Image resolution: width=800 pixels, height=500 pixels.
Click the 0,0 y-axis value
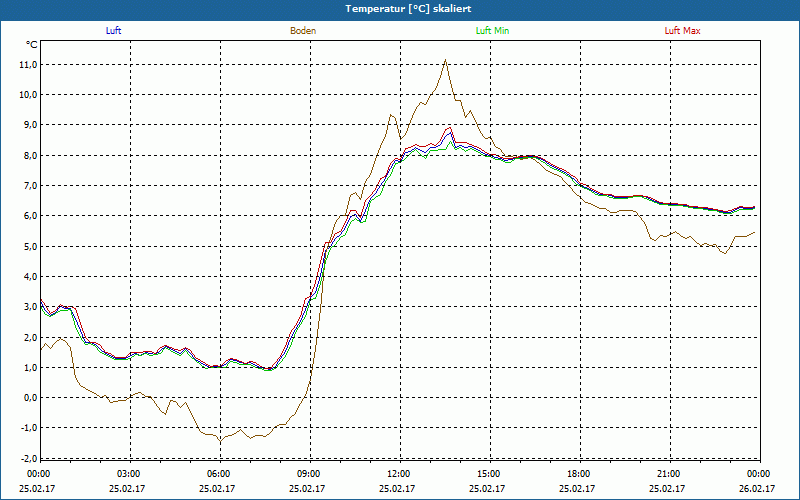pos(30,397)
